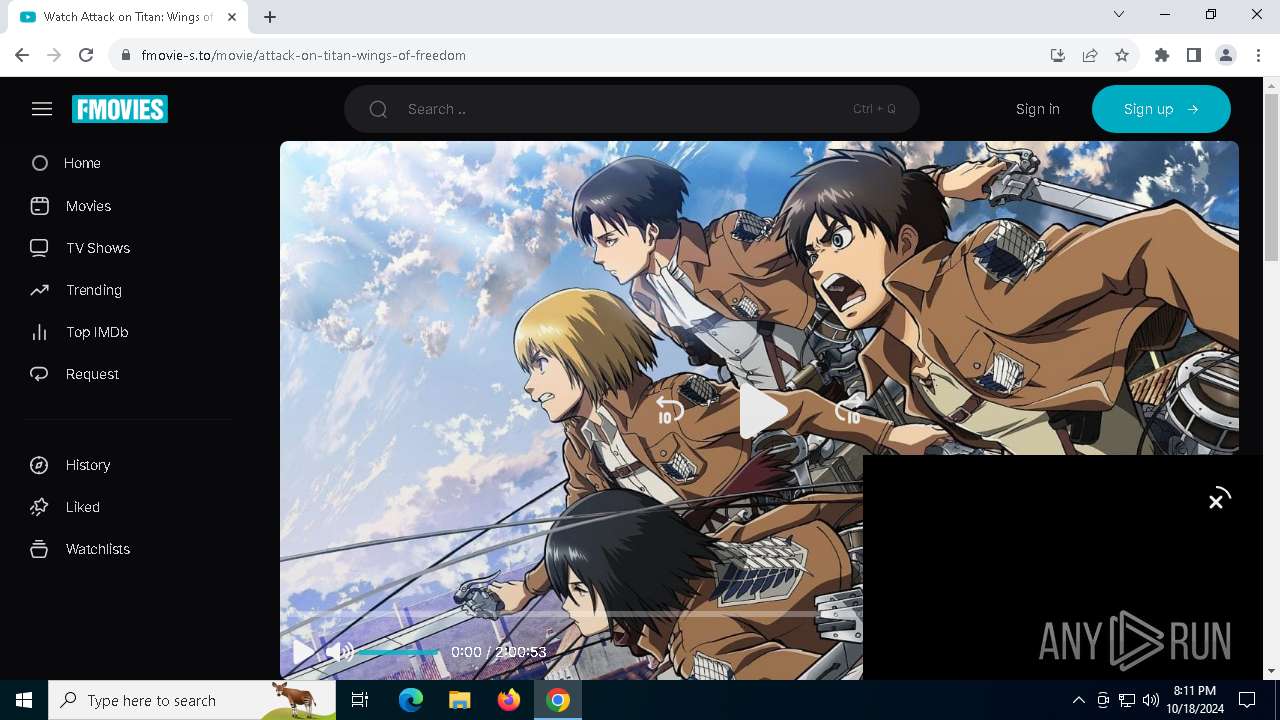Viewport: 1280px width, 720px height.
Task: Click the Windows taskbar search box
Action: pos(192,700)
